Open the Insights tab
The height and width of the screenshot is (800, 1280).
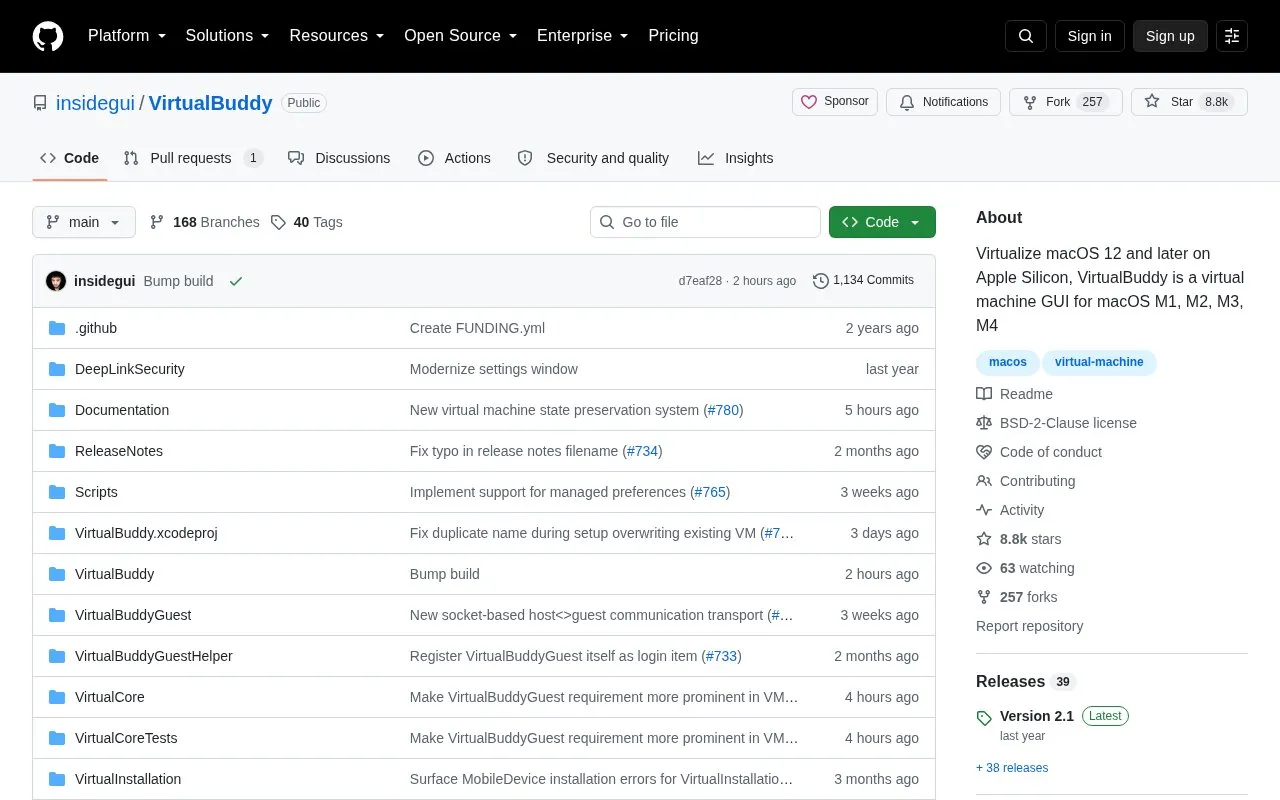click(x=736, y=158)
